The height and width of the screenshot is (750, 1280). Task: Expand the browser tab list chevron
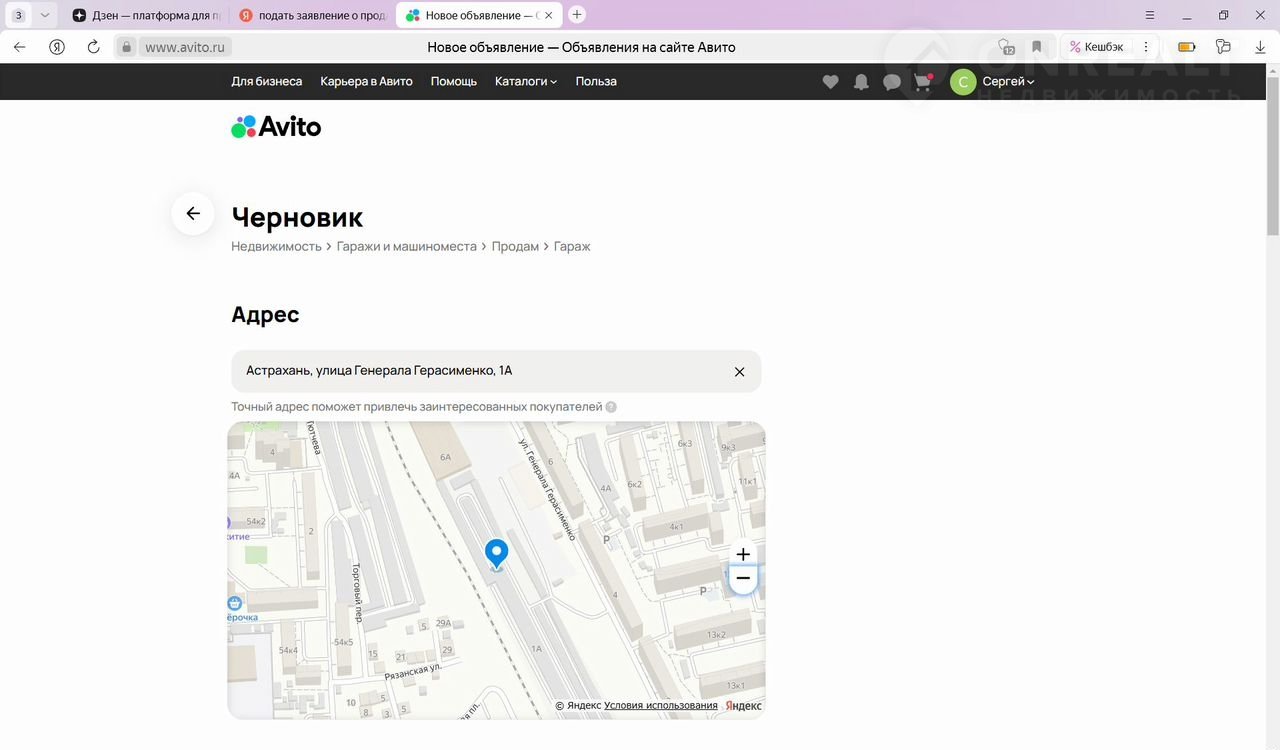tap(44, 15)
